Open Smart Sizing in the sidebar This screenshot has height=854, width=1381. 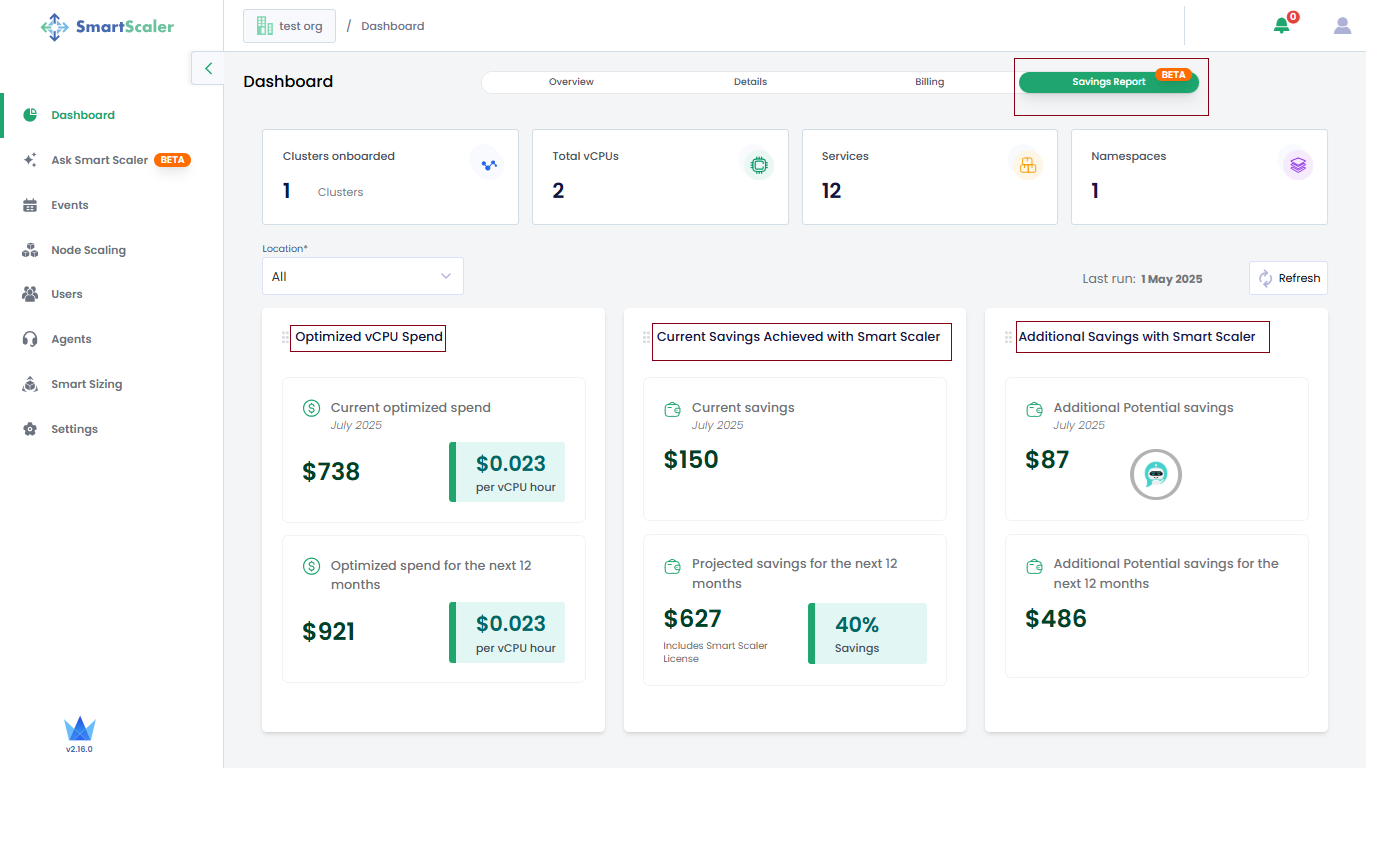[x=87, y=384]
